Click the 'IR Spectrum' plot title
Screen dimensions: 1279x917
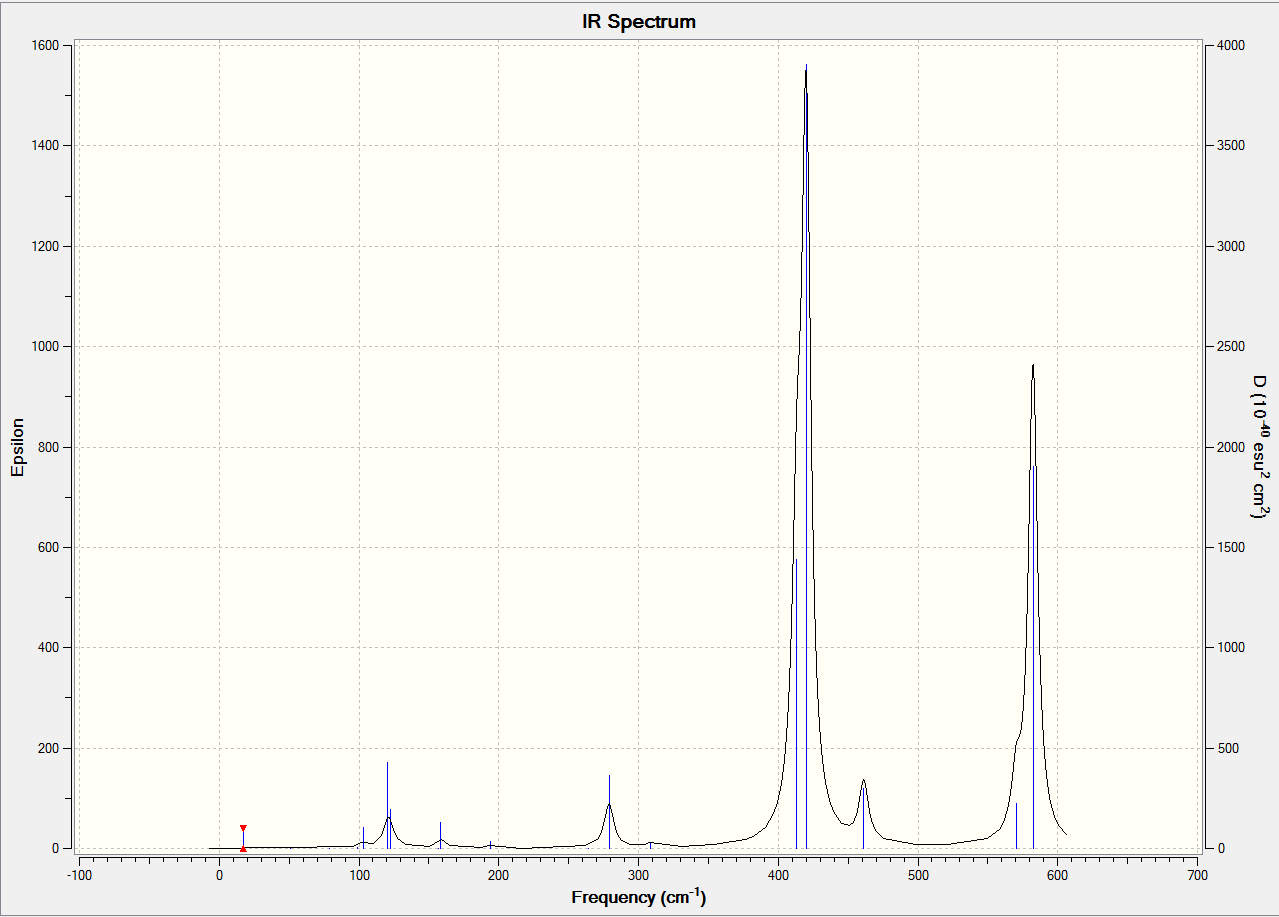coord(639,21)
